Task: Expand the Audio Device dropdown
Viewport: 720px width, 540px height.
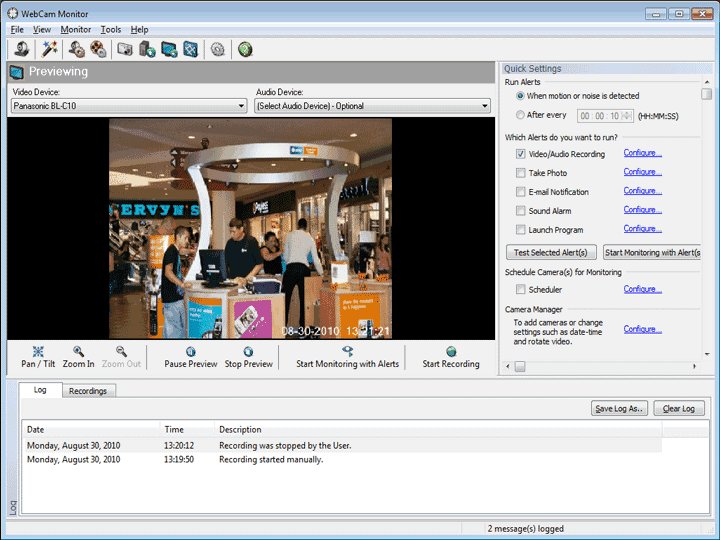Action: (484, 106)
